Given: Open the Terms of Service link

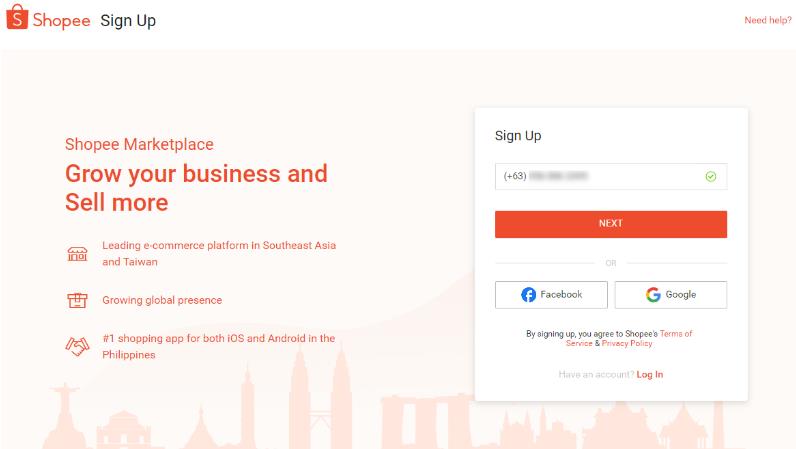Looking at the screenshot, I should tap(629, 338).
